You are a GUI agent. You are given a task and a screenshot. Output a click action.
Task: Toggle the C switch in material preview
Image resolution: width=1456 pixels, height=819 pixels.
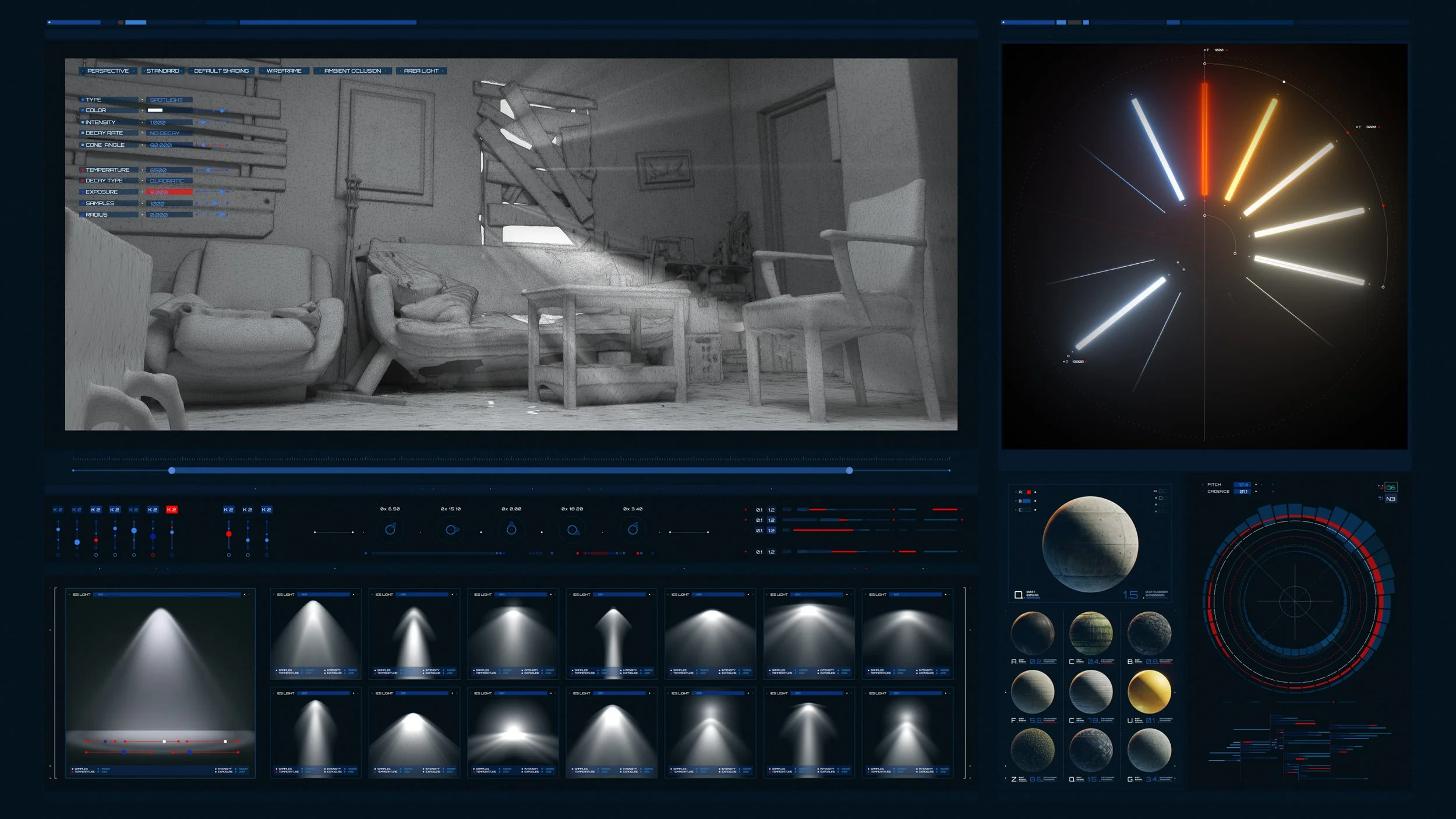[1027, 510]
